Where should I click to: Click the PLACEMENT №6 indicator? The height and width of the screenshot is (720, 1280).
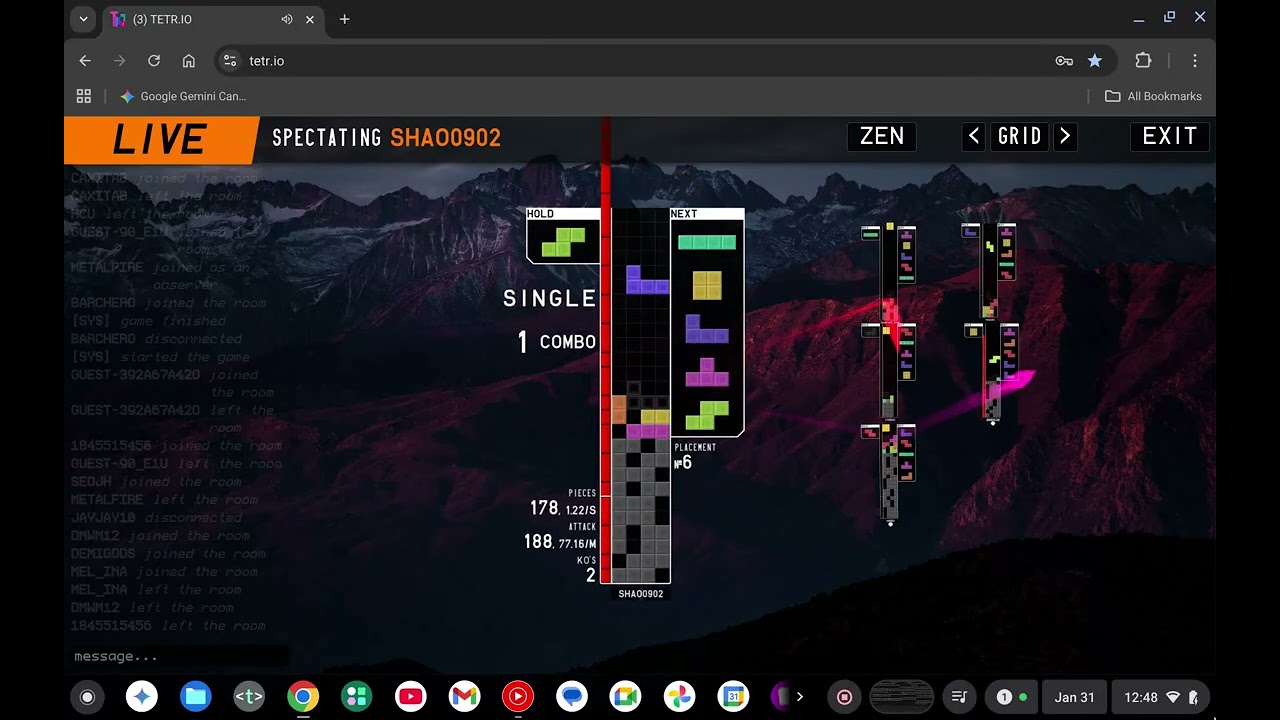click(x=695, y=456)
